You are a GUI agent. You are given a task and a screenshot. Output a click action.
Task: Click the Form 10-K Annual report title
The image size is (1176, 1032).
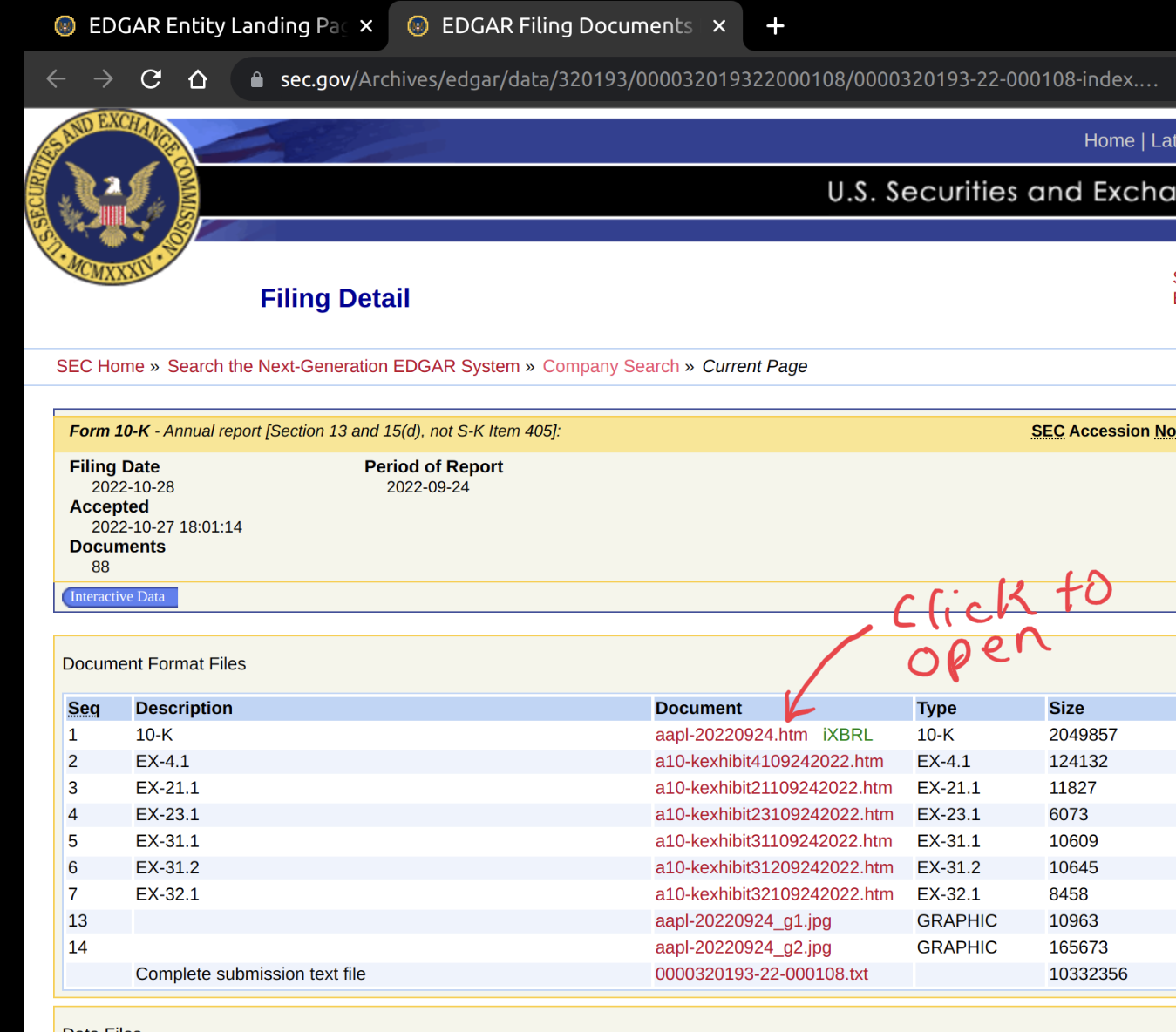pos(315,431)
